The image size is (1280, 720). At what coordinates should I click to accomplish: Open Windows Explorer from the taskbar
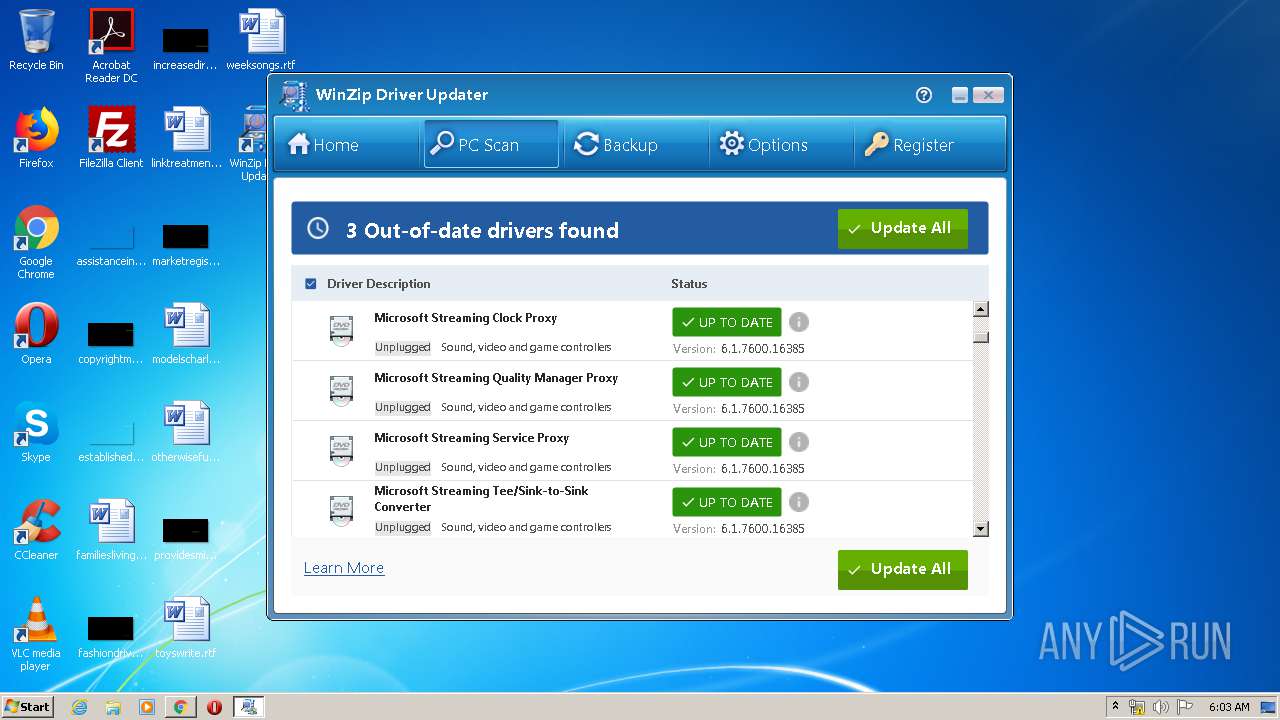click(x=113, y=707)
